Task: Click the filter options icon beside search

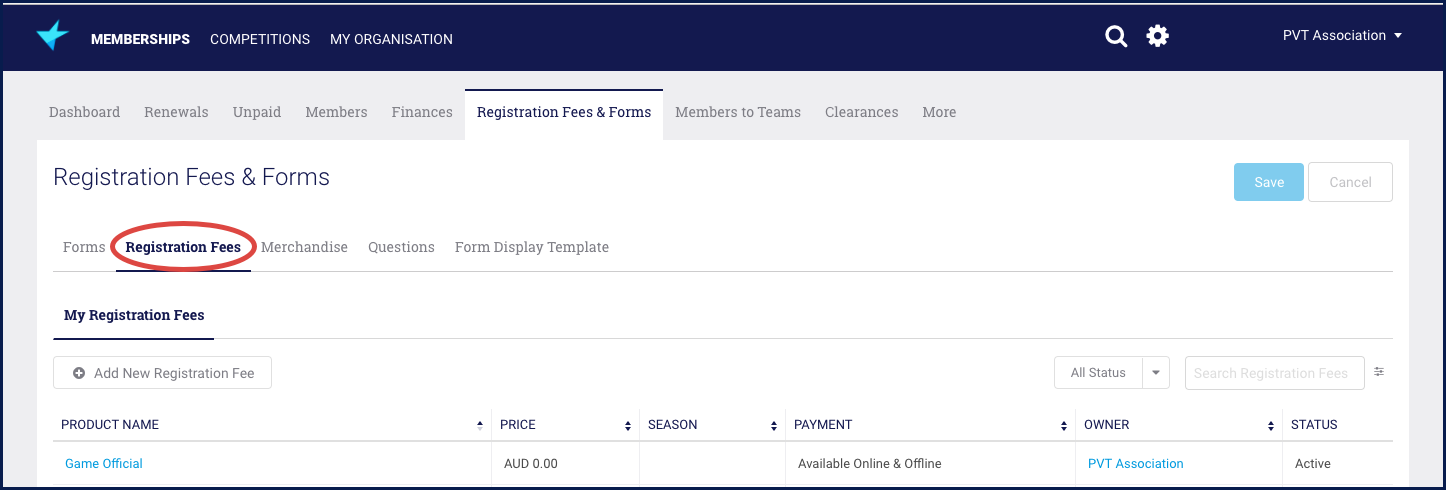Action: tap(1379, 372)
